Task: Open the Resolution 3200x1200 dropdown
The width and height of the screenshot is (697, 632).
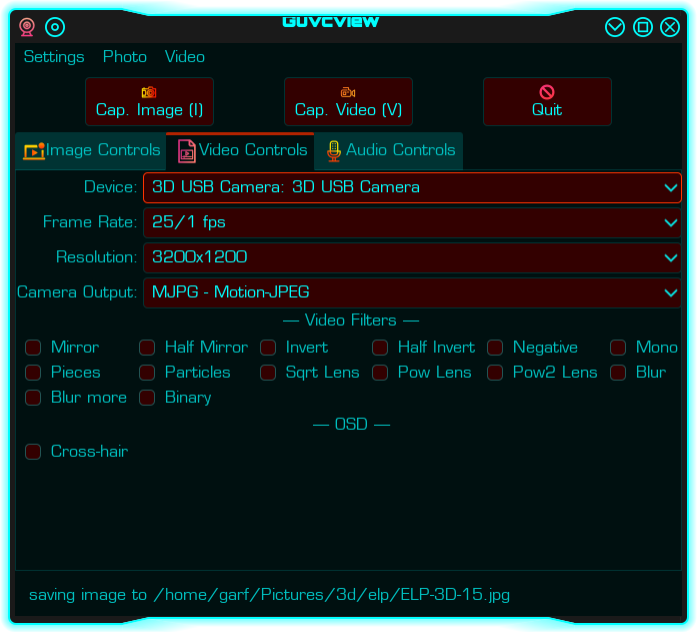Action: pos(412,257)
